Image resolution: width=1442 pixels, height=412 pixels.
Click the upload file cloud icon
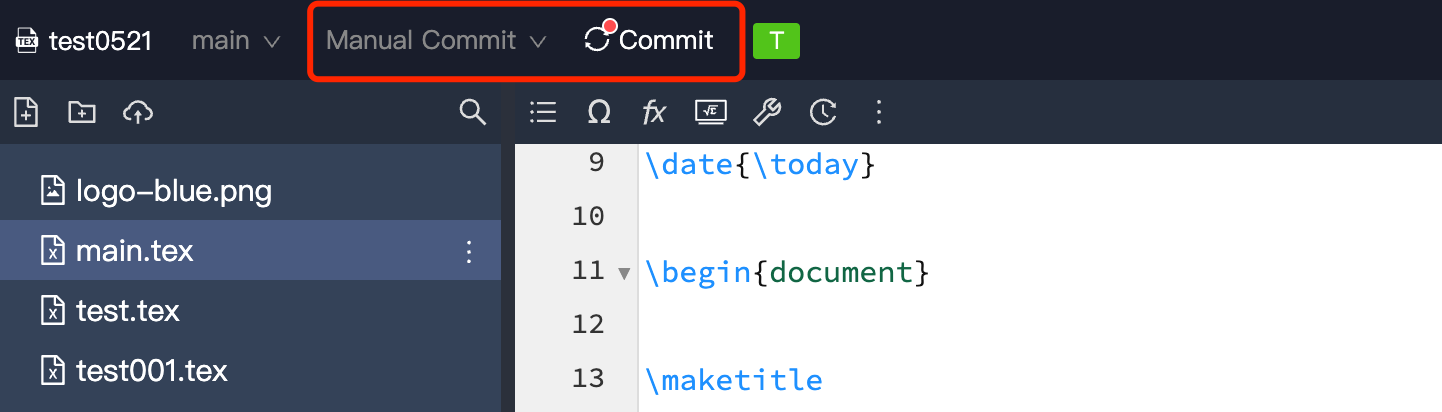pyautogui.click(x=137, y=112)
